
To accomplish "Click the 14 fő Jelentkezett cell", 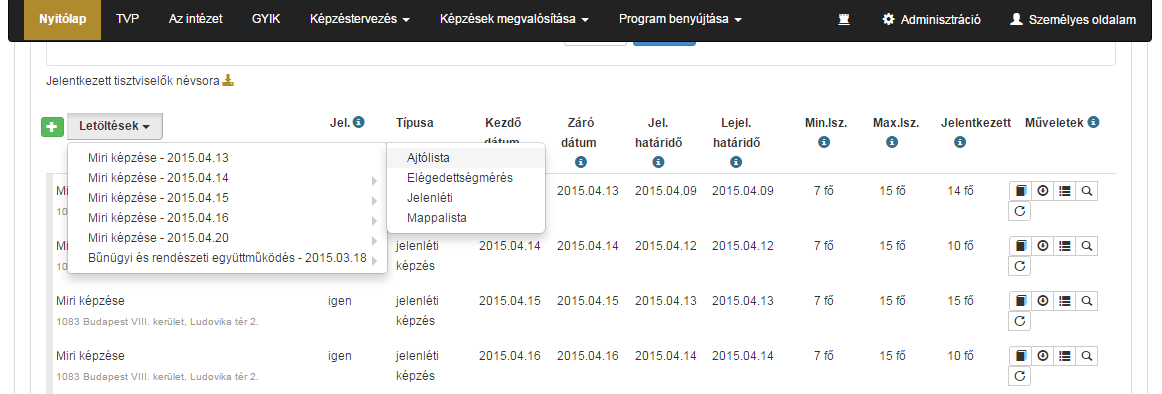I will click(960, 191).
